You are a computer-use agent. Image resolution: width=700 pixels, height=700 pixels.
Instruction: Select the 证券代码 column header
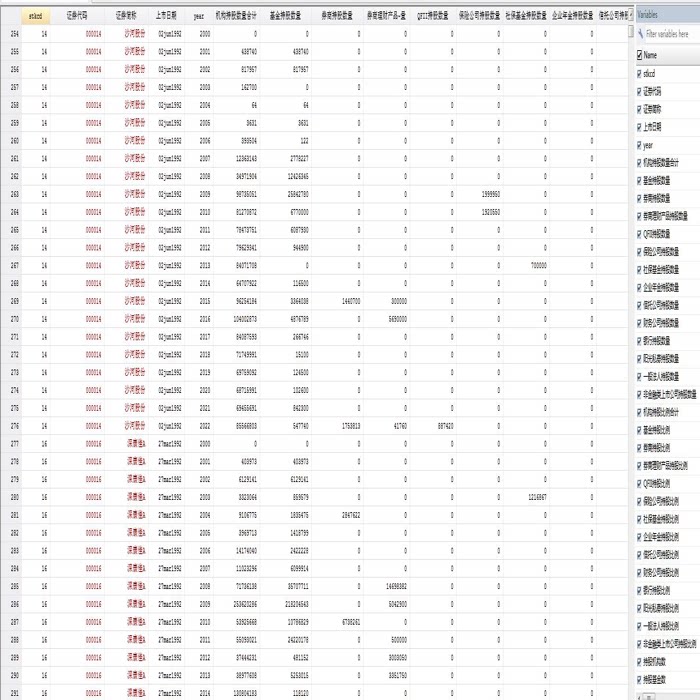[77, 16]
